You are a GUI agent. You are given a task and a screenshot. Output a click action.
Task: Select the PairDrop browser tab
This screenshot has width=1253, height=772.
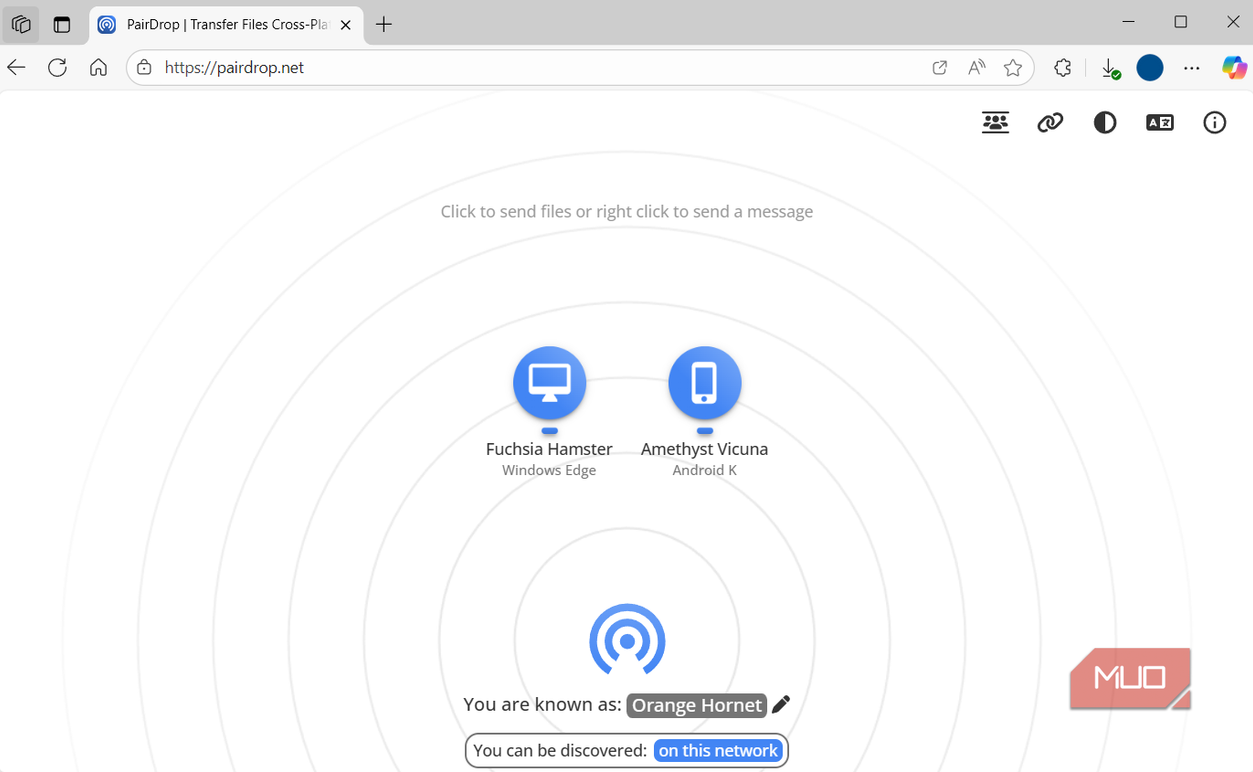click(226, 24)
